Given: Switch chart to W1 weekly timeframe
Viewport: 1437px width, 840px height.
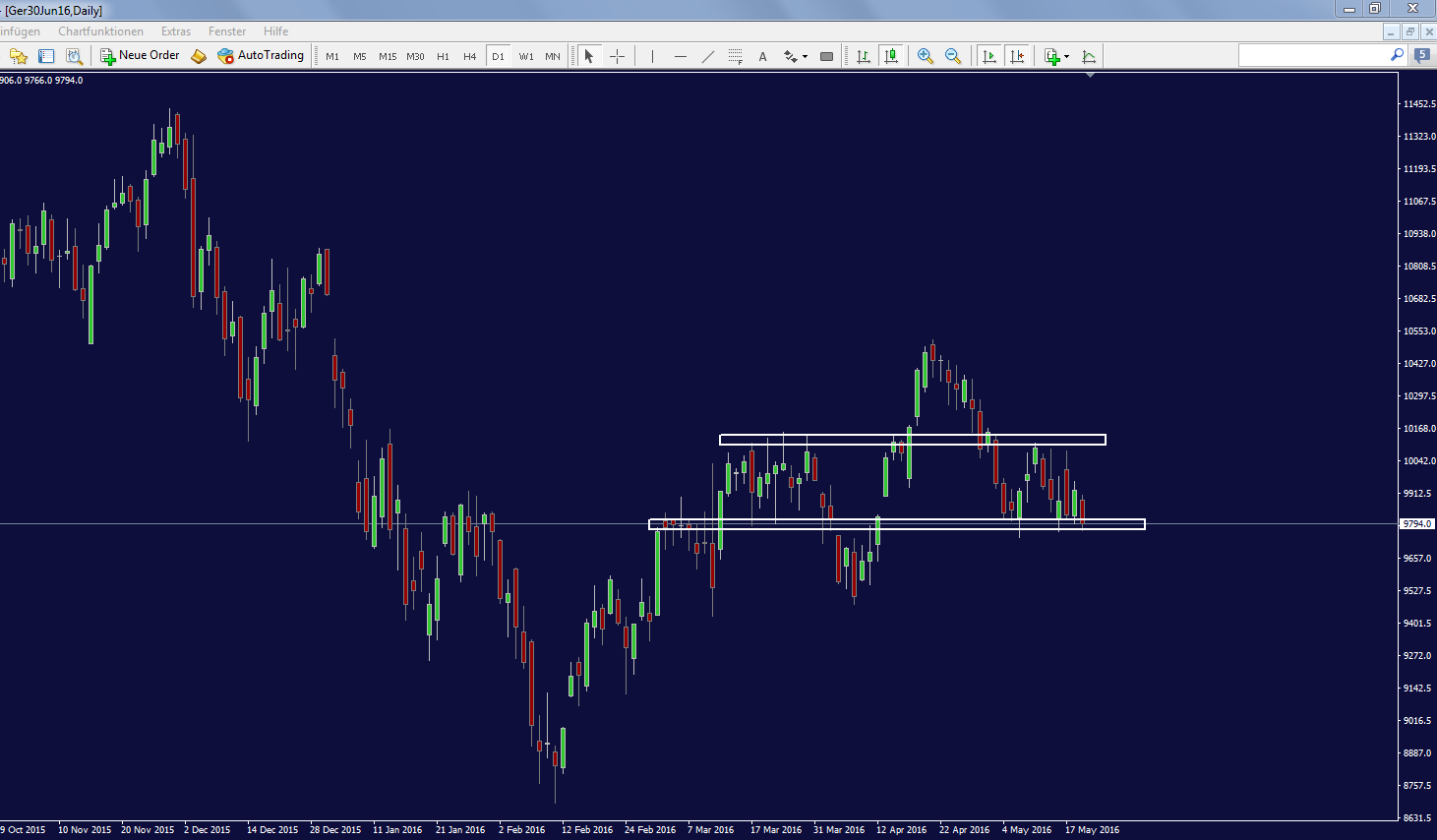Looking at the screenshot, I should [526, 56].
